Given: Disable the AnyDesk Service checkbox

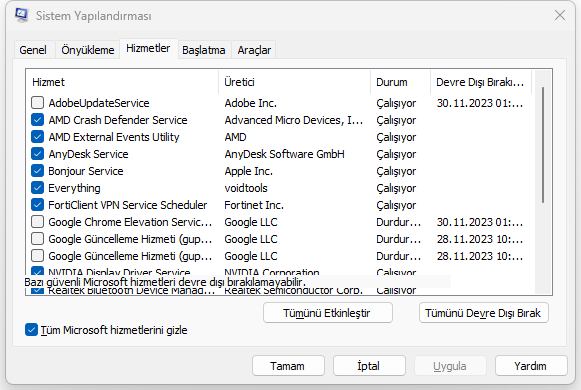Looking at the screenshot, I should (37, 154).
